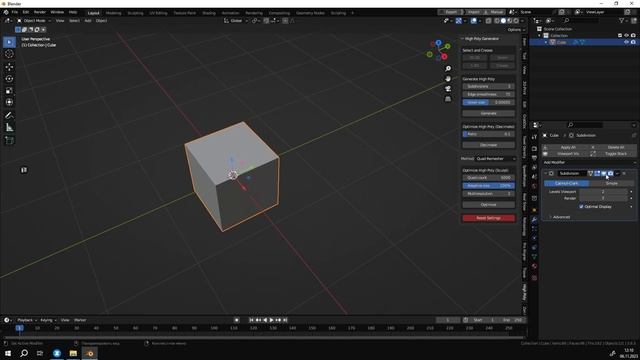The width and height of the screenshot is (640, 360).
Task: Choose the Transform tool
Action: click(9, 102)
